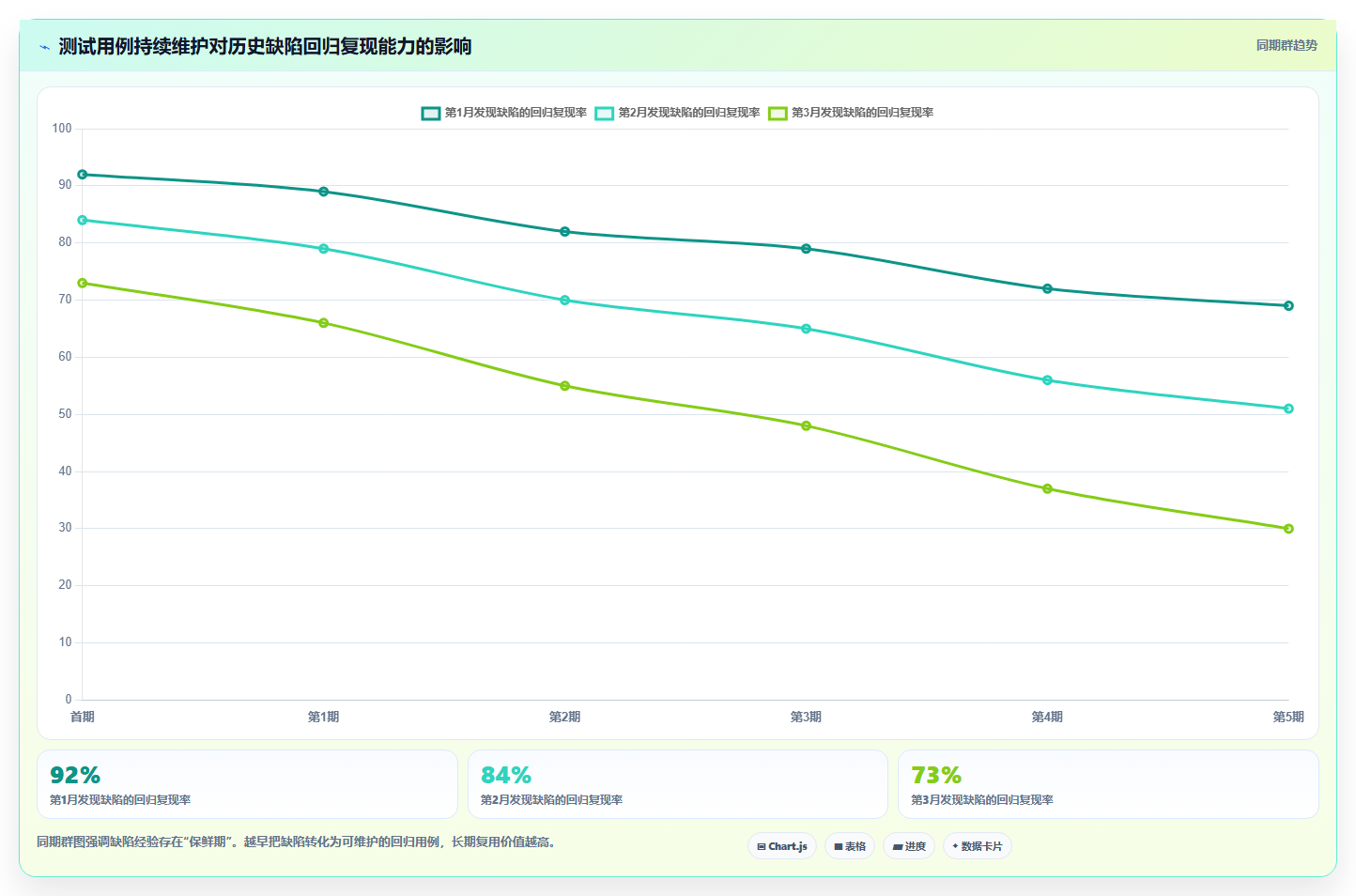The width and height of the screenshot is (1356, 896).
Task: Select the 84% stat card
Action: [x=678, y=784]
